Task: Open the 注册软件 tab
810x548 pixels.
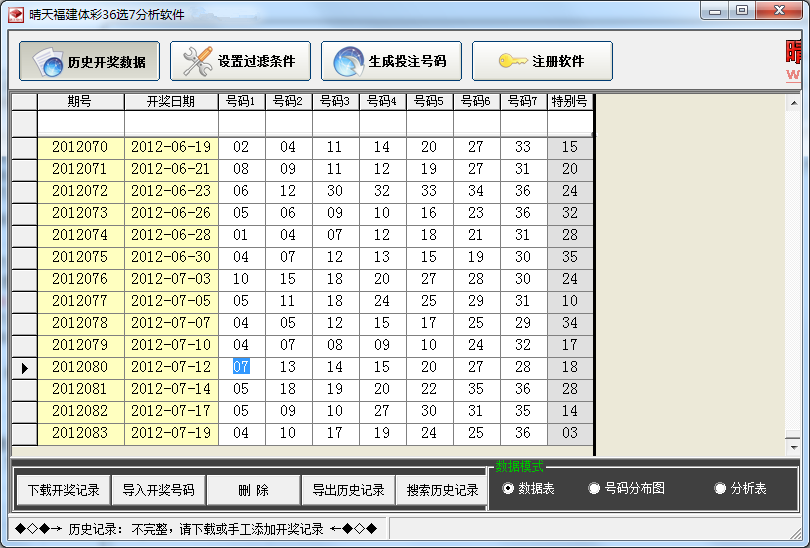Action: pos(542,61)
